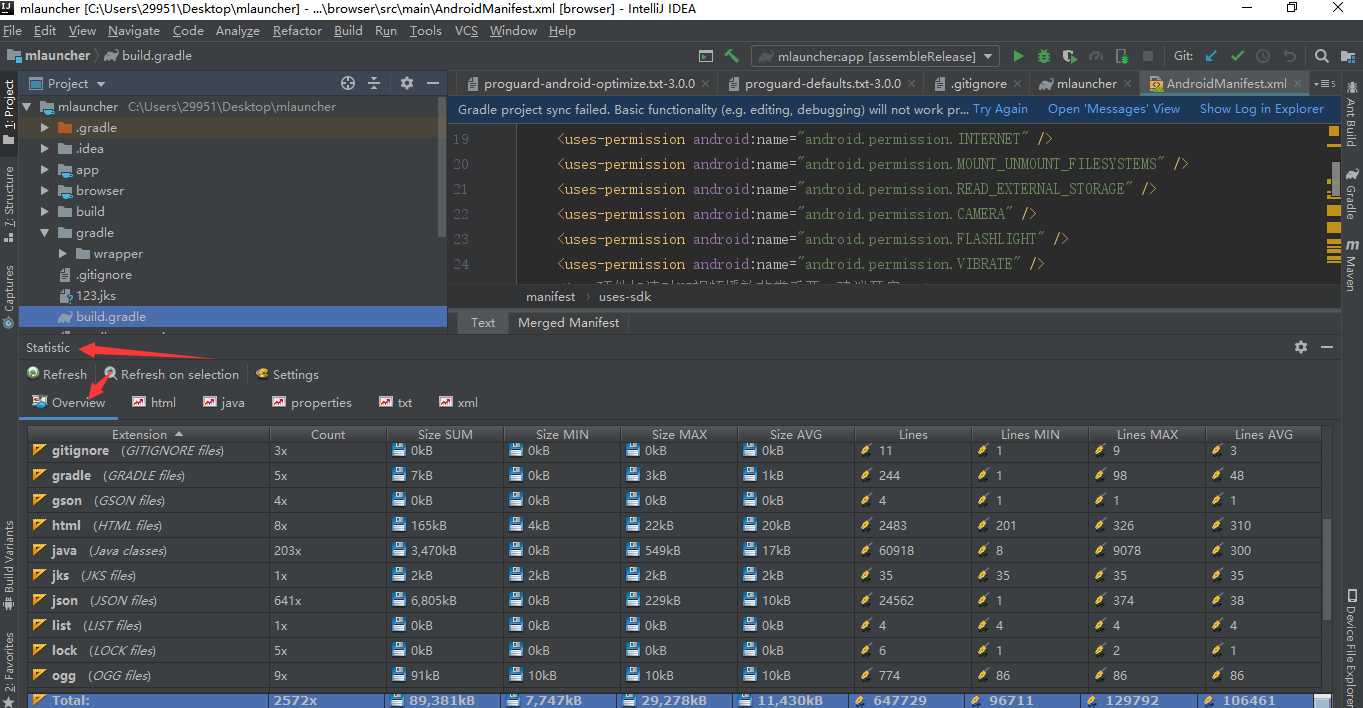Show hidden editor tabs list
The image size is (1363, 708).
coord(1326,83)
